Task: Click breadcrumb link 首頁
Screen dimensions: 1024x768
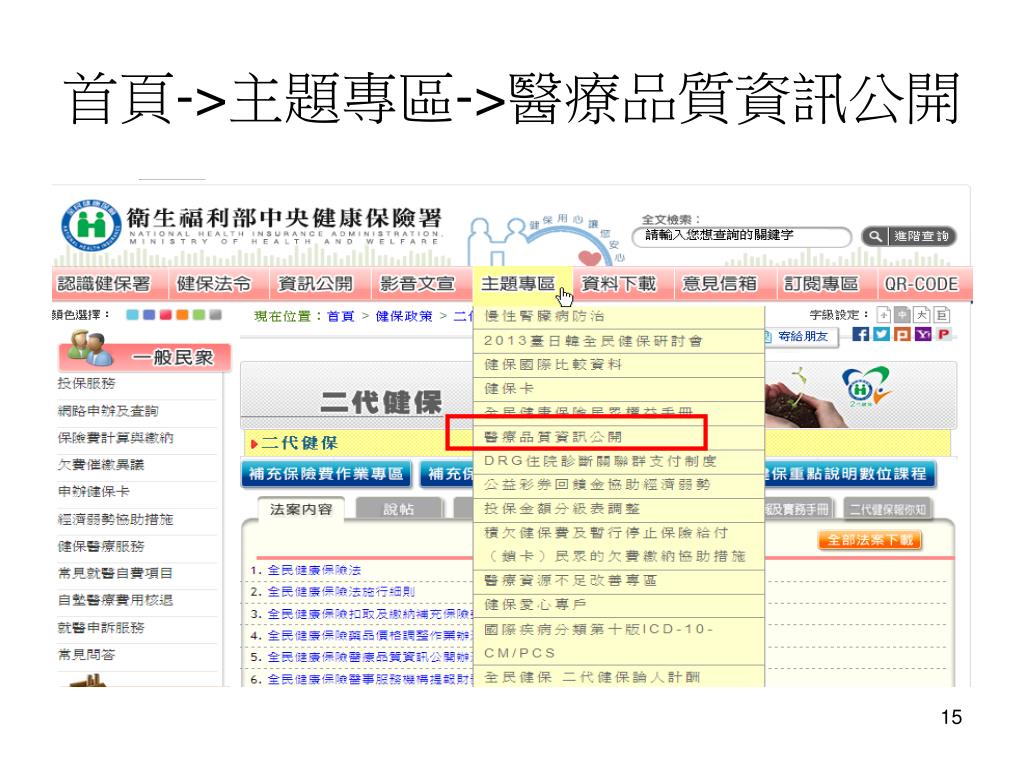Action: coord(340,316)
